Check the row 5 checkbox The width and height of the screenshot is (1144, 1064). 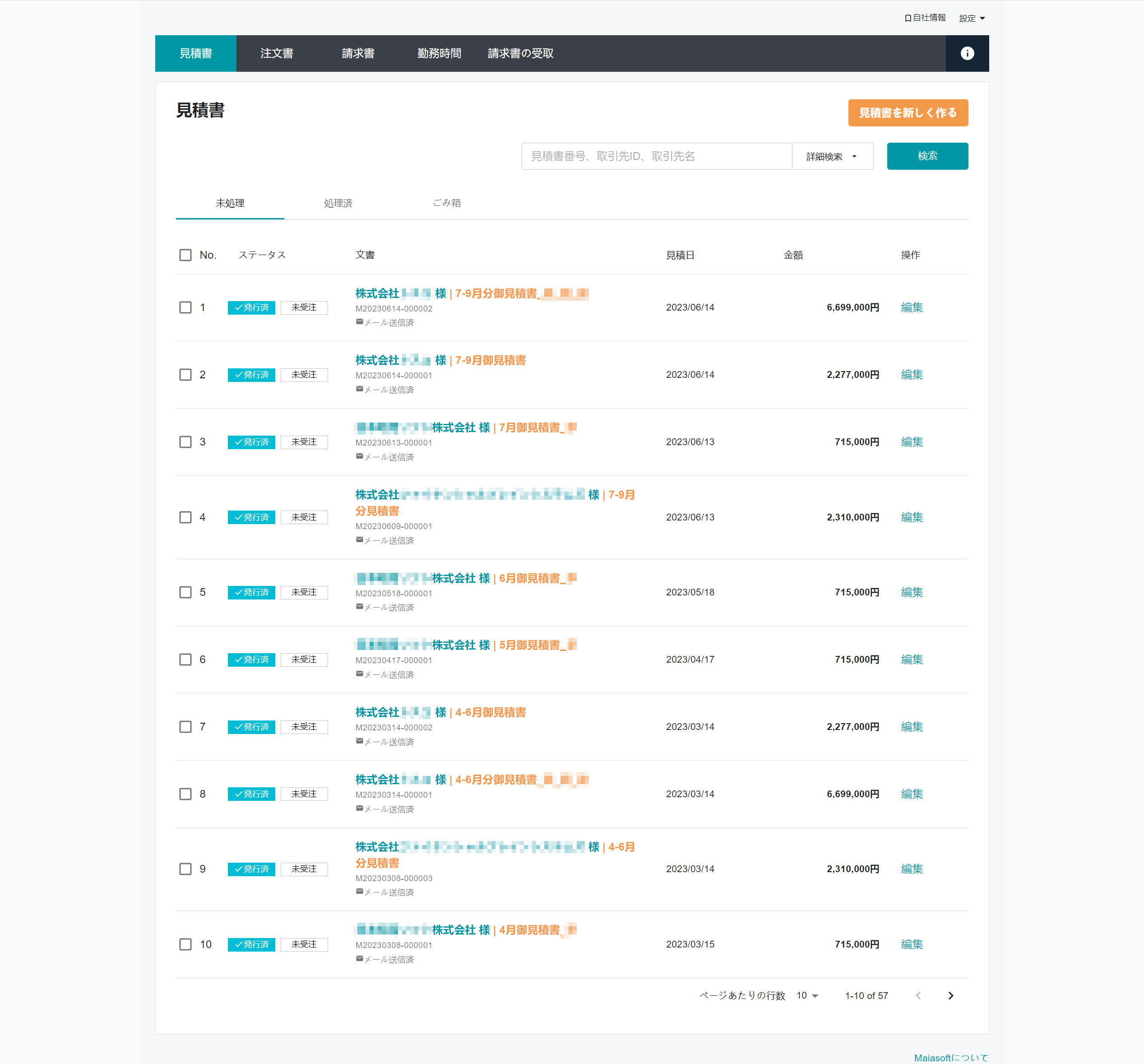pyautogui.click(x=185, y=592)
